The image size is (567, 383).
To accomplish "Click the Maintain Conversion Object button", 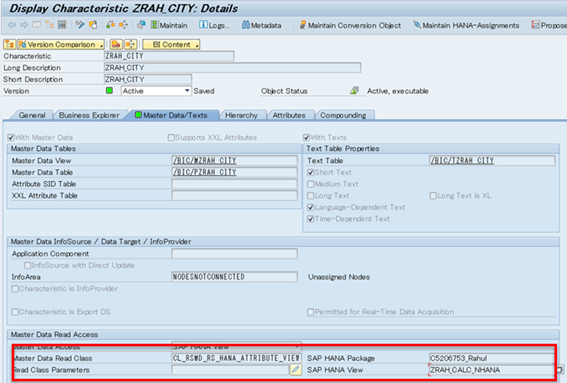I will tap(350, 25).
